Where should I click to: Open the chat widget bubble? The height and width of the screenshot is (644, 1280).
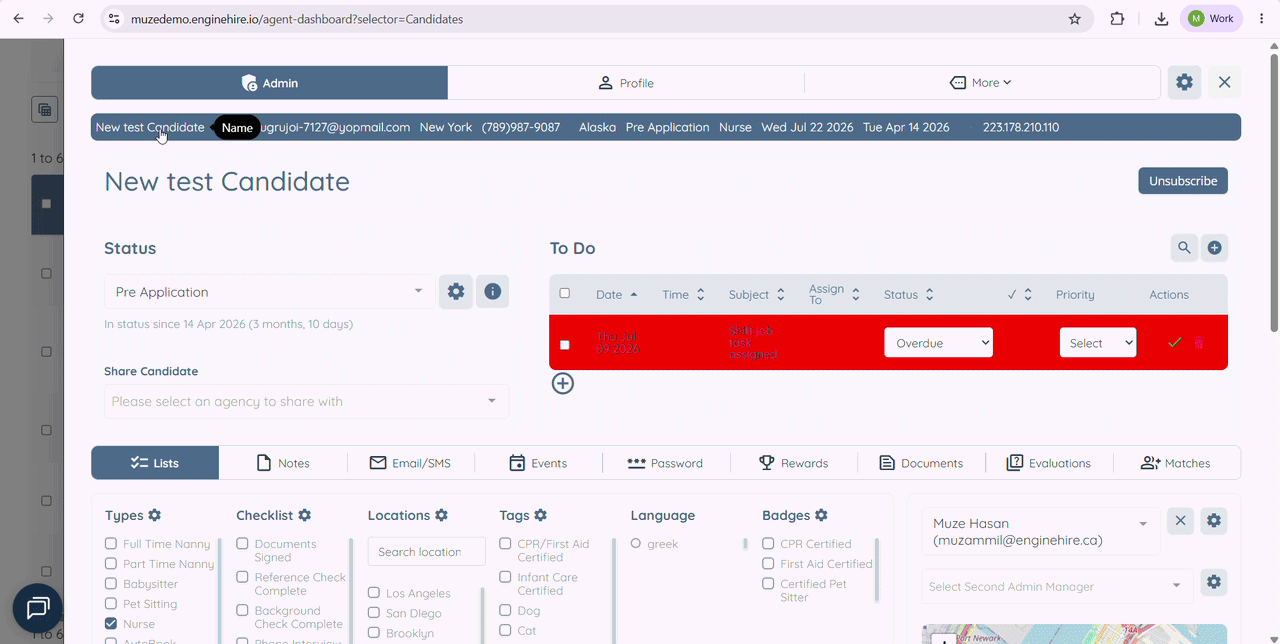[38, 608]
